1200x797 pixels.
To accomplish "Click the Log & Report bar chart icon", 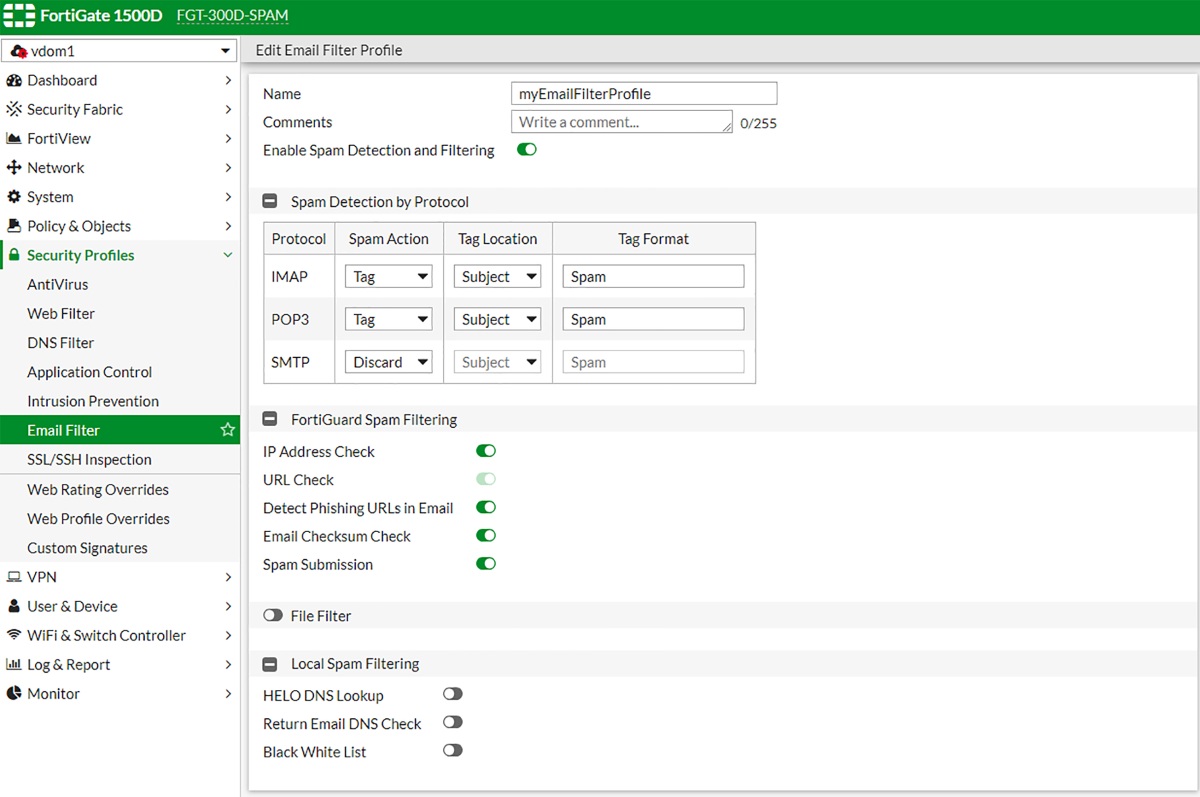I will click(14, 664).
